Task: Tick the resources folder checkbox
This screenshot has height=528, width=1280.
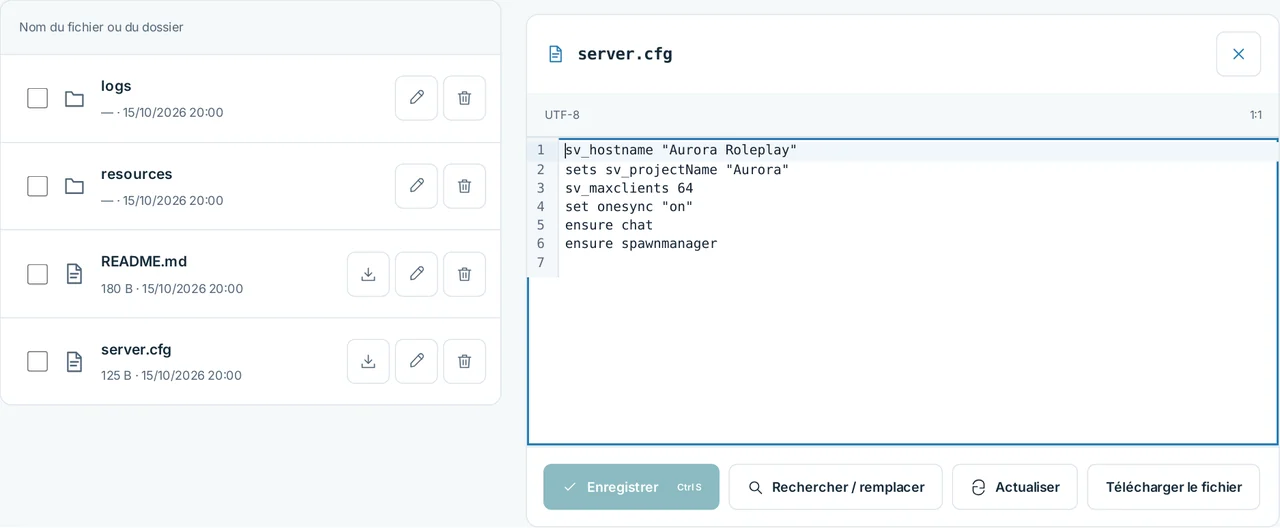Action: [37, 186]
